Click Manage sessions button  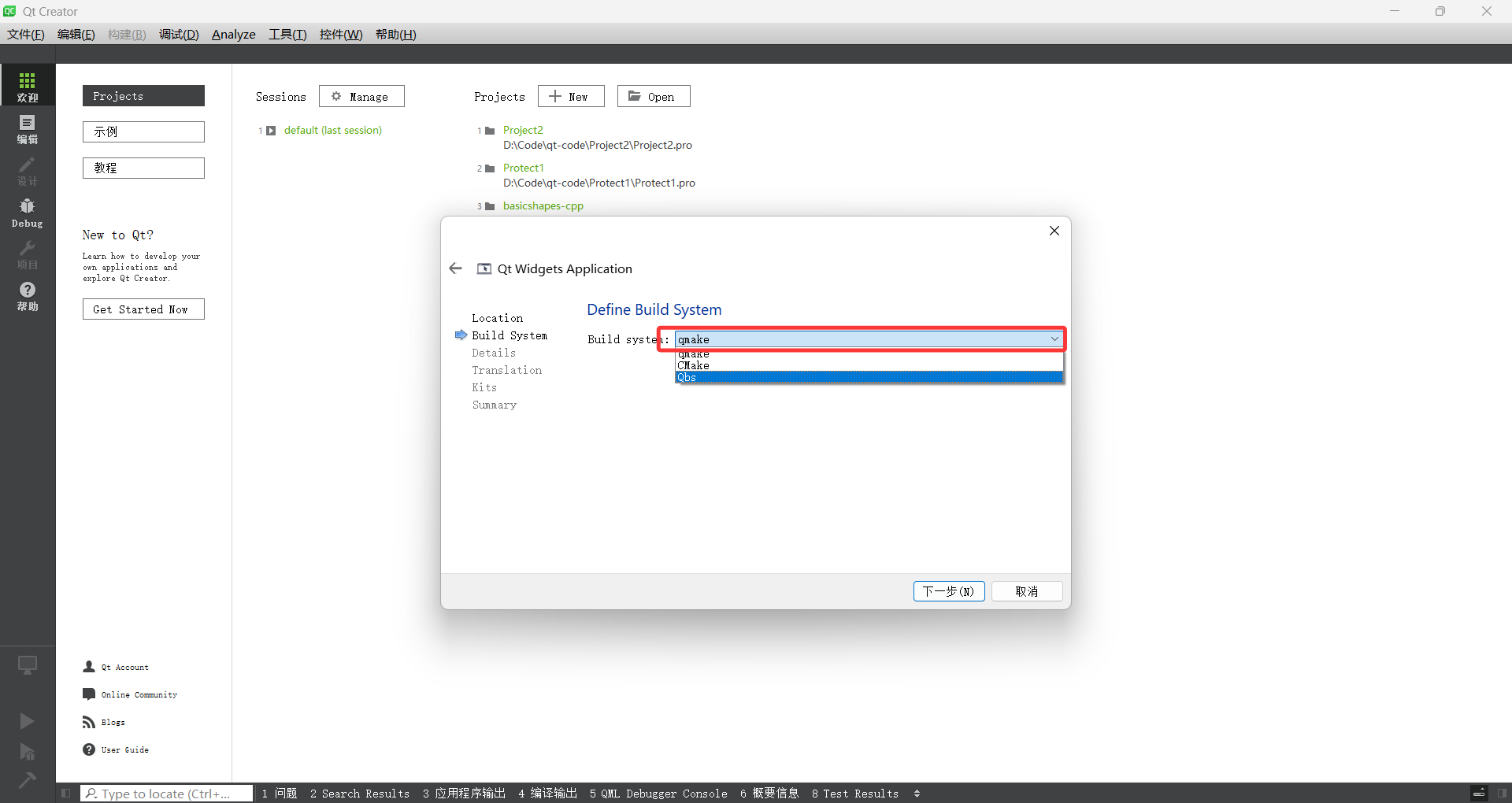(x=361, y=96)
